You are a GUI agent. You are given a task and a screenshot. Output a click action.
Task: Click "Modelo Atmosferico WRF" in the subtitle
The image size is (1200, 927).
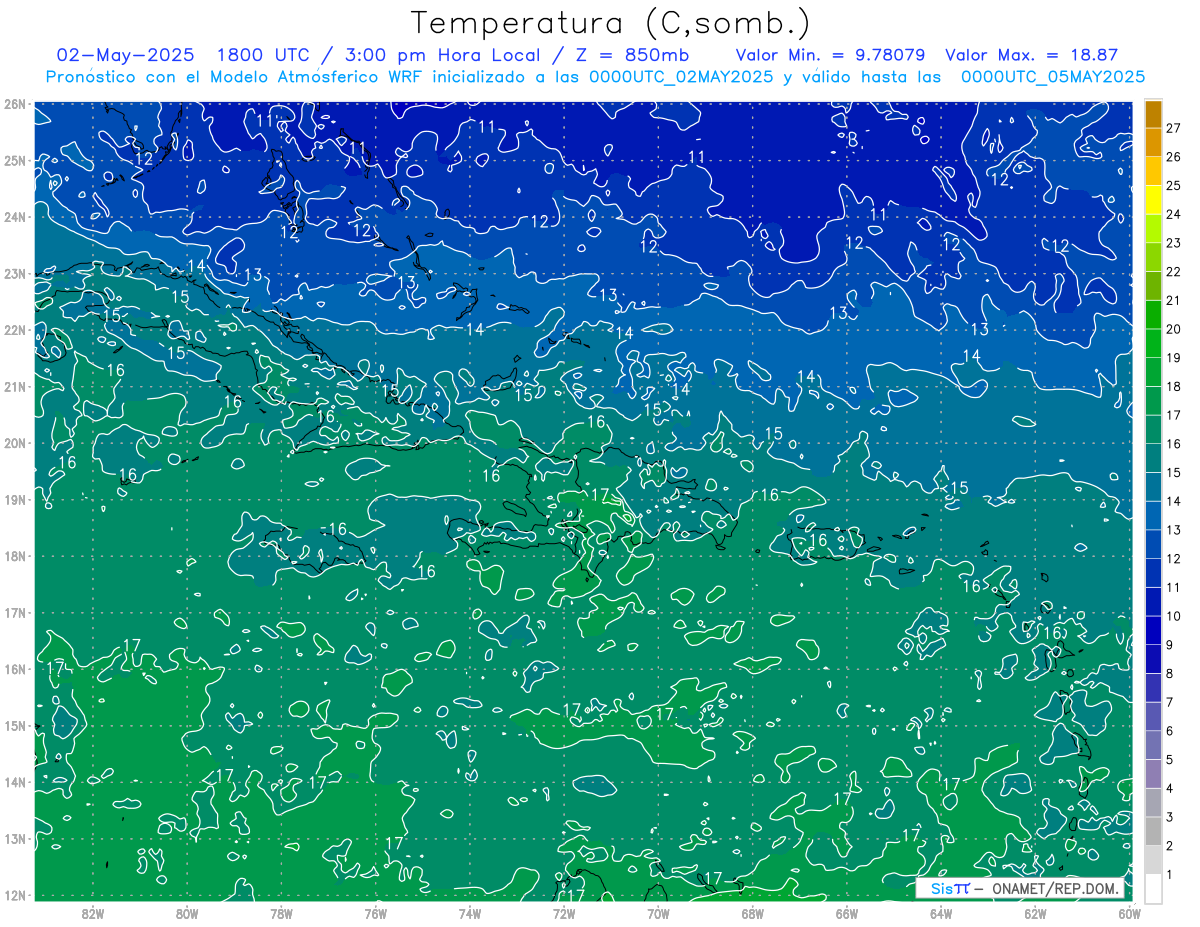tap(317, 77)
